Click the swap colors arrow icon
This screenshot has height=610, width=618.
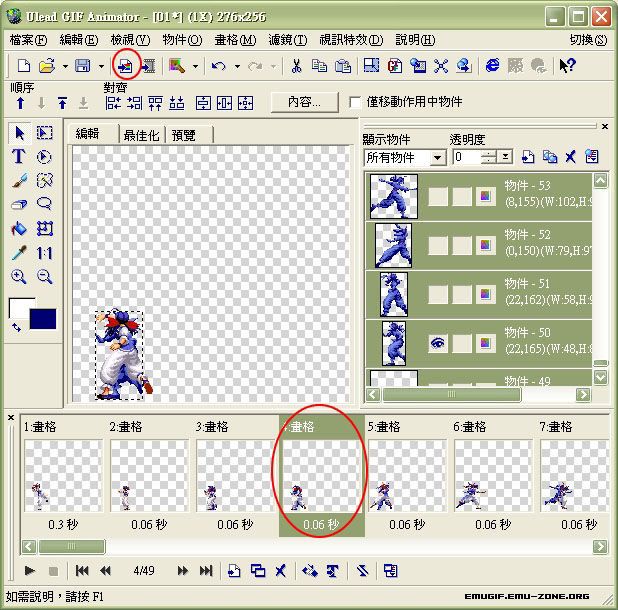point(16,327)
